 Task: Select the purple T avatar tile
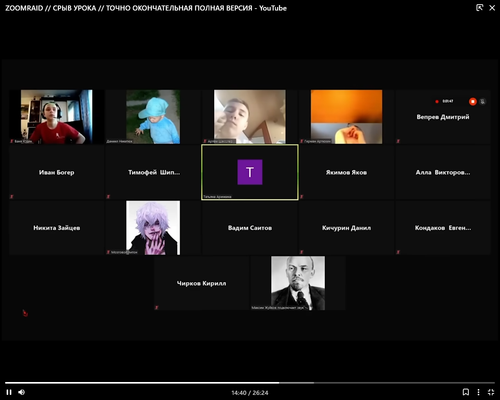tap(250, 172)
